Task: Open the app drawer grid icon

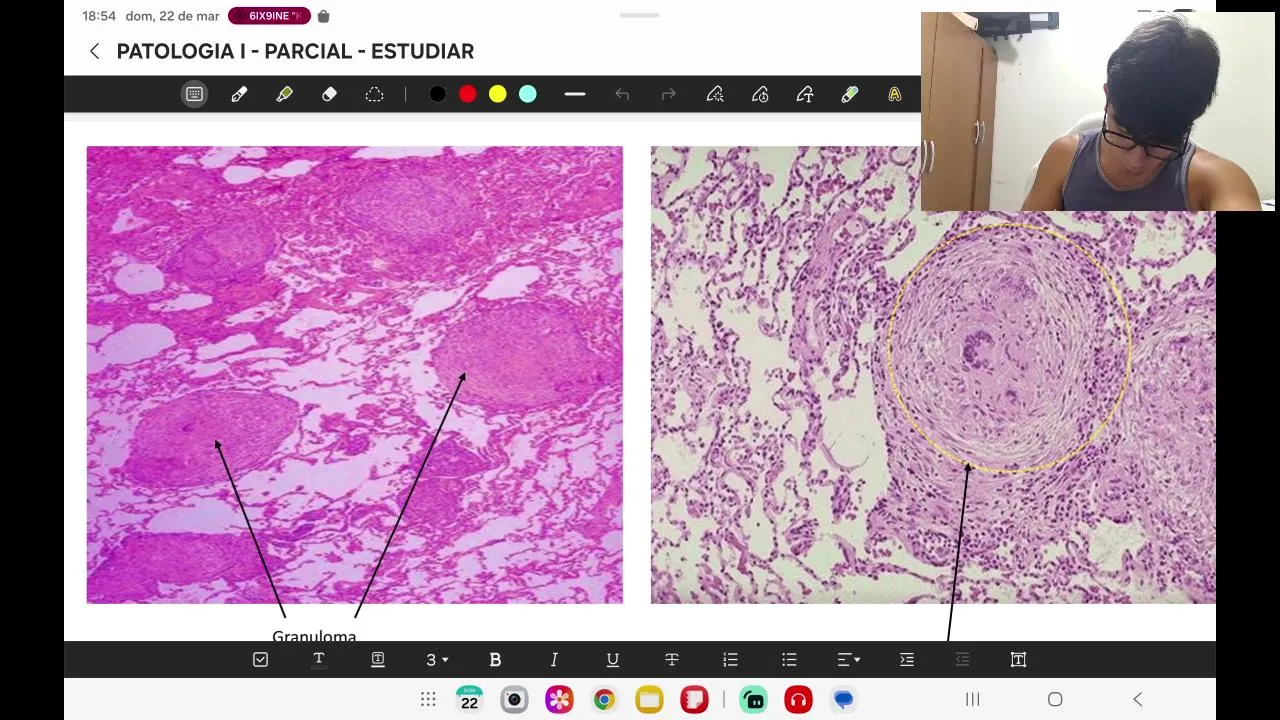Action: (x=428, y=699)
